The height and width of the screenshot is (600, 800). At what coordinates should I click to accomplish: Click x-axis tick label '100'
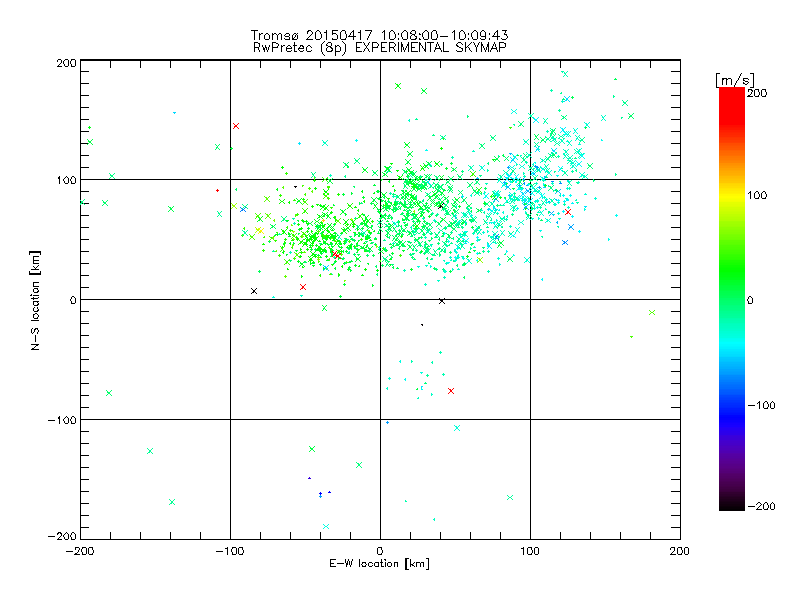pyautogui.click(x=530, y=551)
